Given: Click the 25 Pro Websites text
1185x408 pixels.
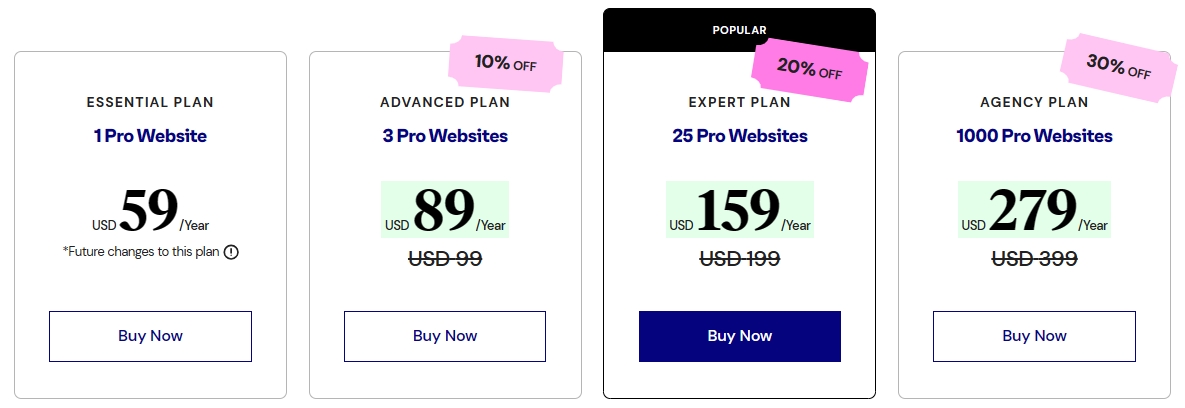Looking at the screenshot, I should pyautogui.click(x=740, y=136).
